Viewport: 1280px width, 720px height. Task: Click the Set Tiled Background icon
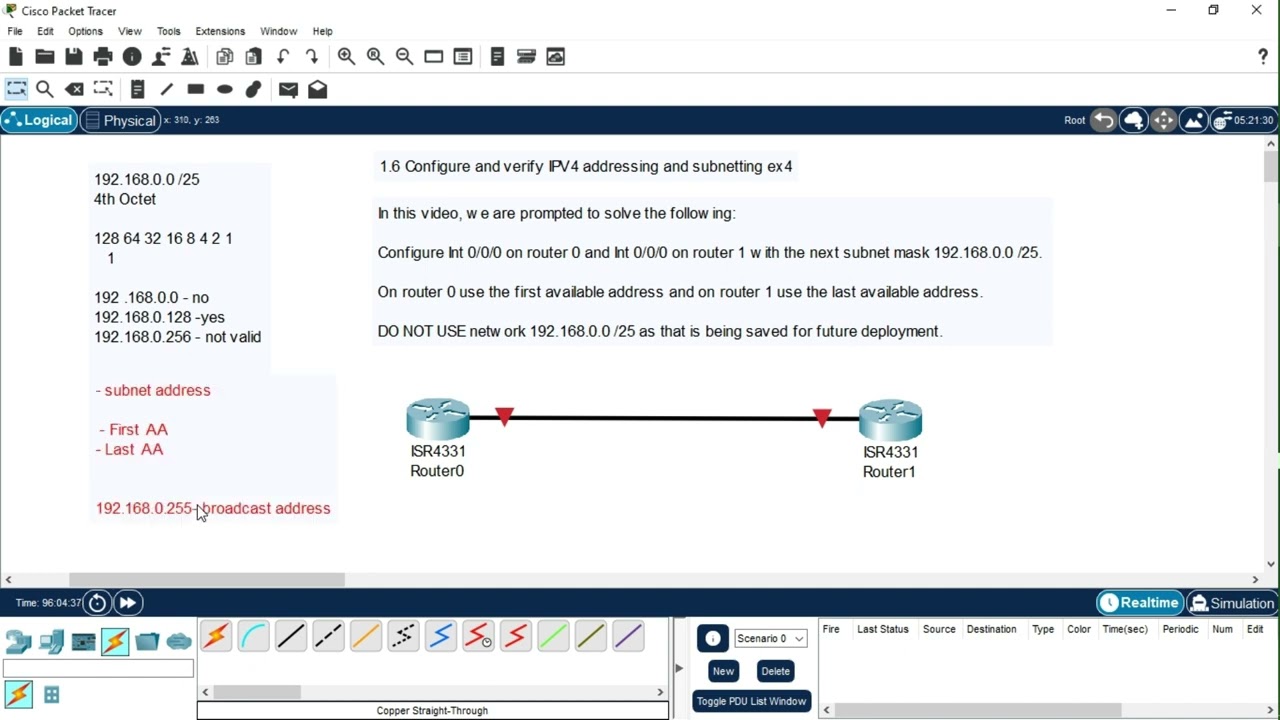pos(1193,120)
